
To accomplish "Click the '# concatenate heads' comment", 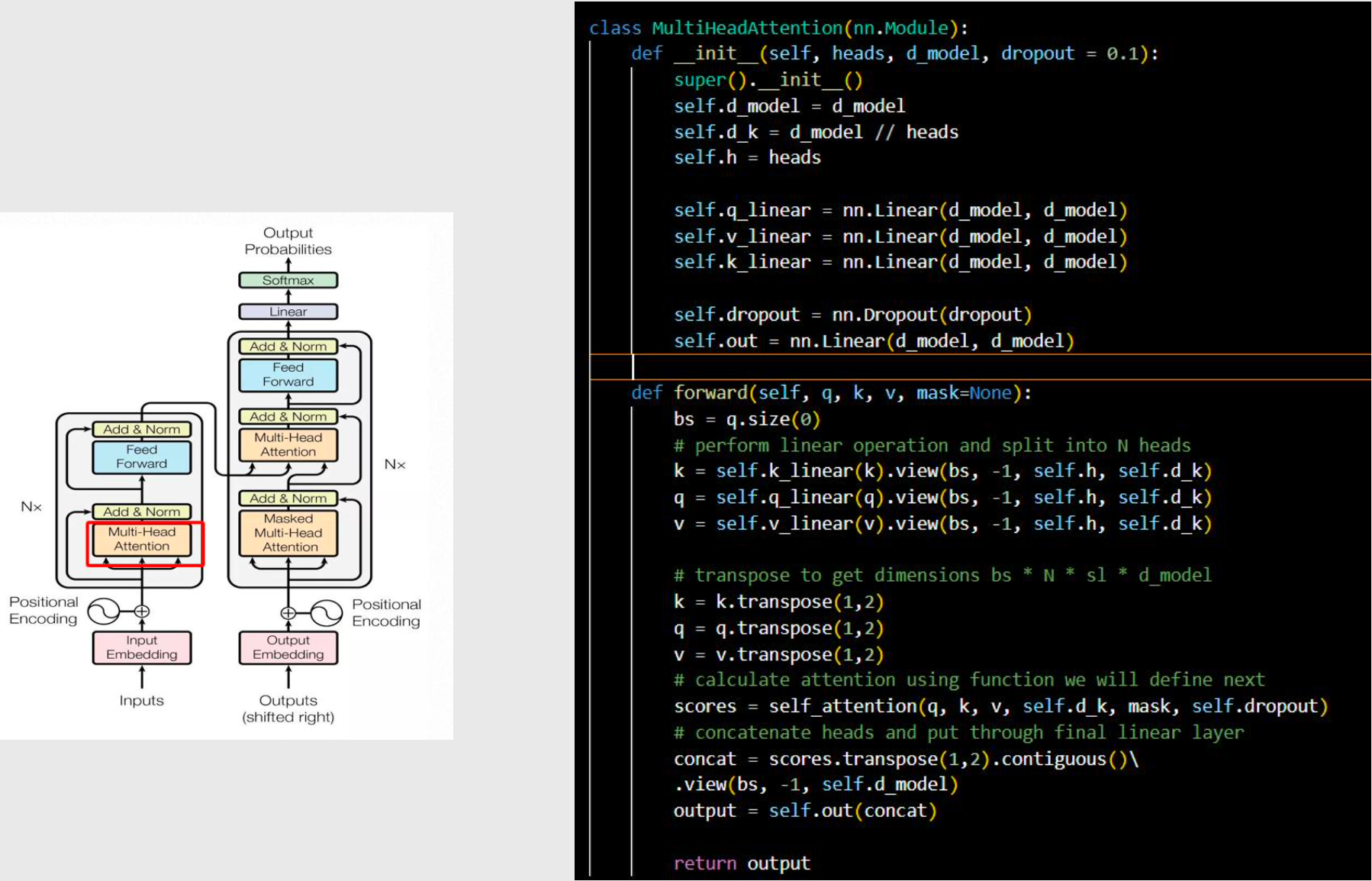I will (958, 732).
